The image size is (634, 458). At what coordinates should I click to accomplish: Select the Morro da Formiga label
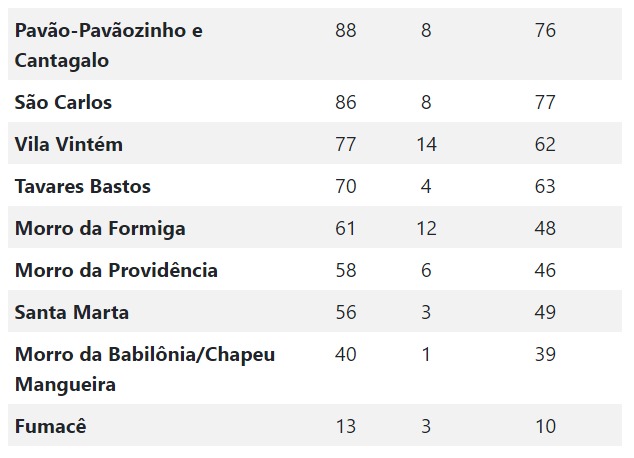100,228
